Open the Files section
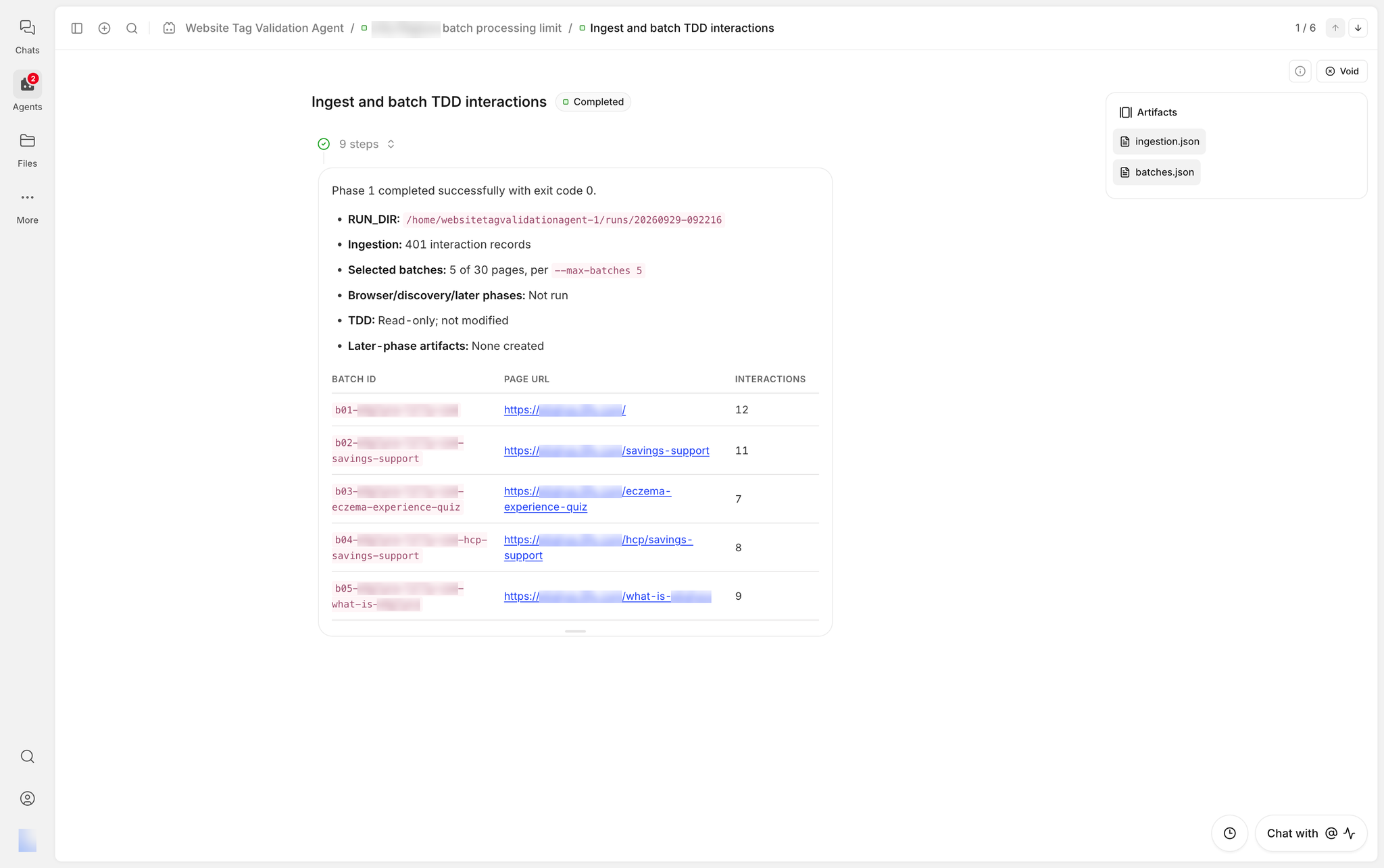Viewport: 1384px width, 868px height. point(27,150)
